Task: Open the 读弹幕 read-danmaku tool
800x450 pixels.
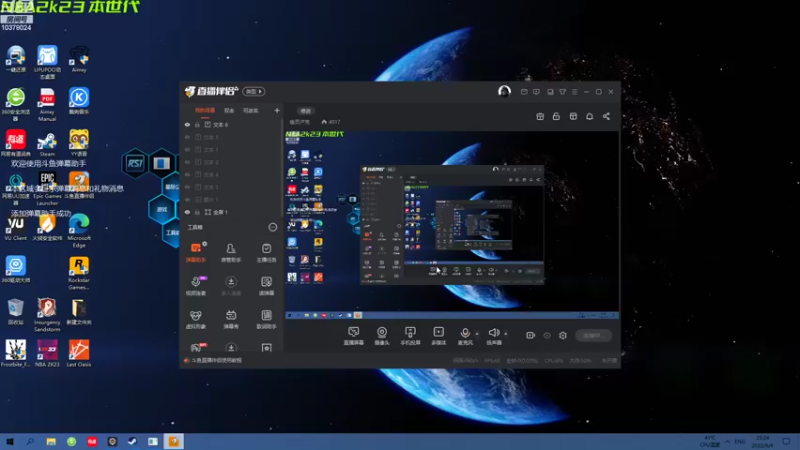Action: [266, 285]
